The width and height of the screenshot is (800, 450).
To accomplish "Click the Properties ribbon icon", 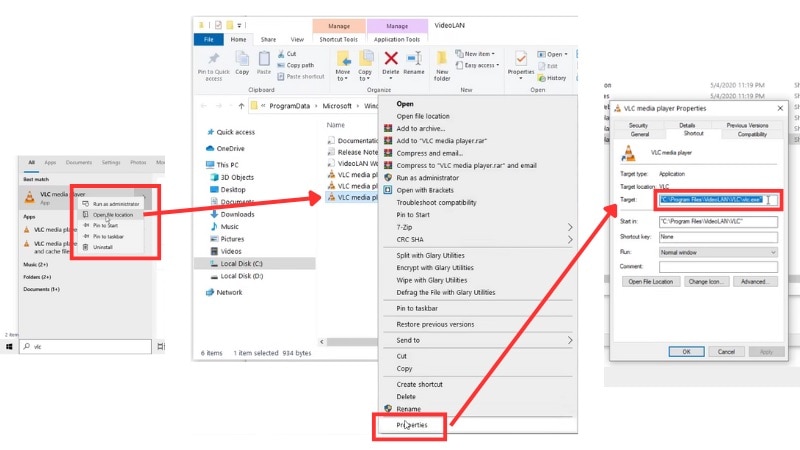I will click(x=520, y=65).
